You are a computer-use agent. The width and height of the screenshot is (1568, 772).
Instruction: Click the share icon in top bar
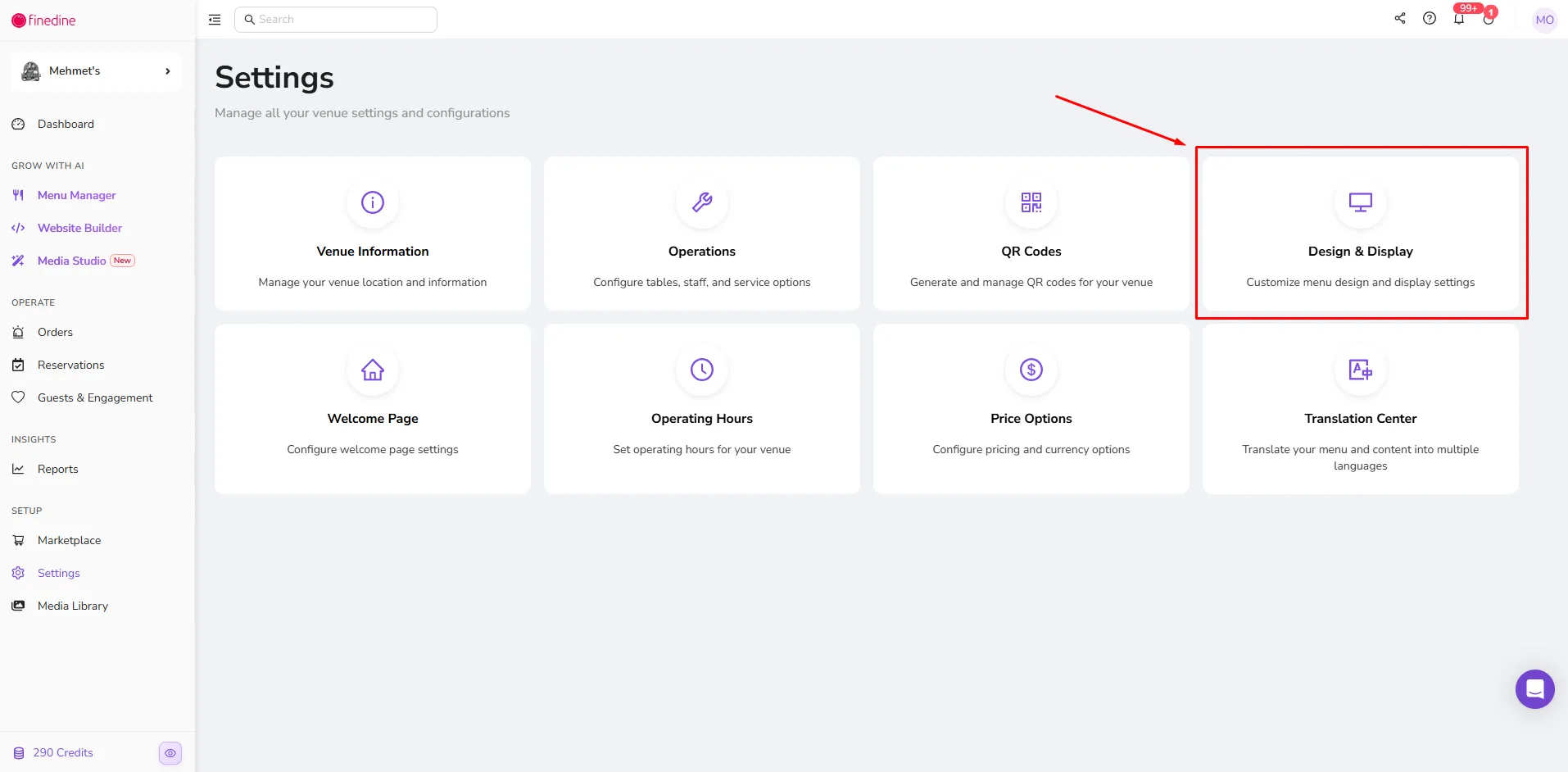coord(1400,19)
